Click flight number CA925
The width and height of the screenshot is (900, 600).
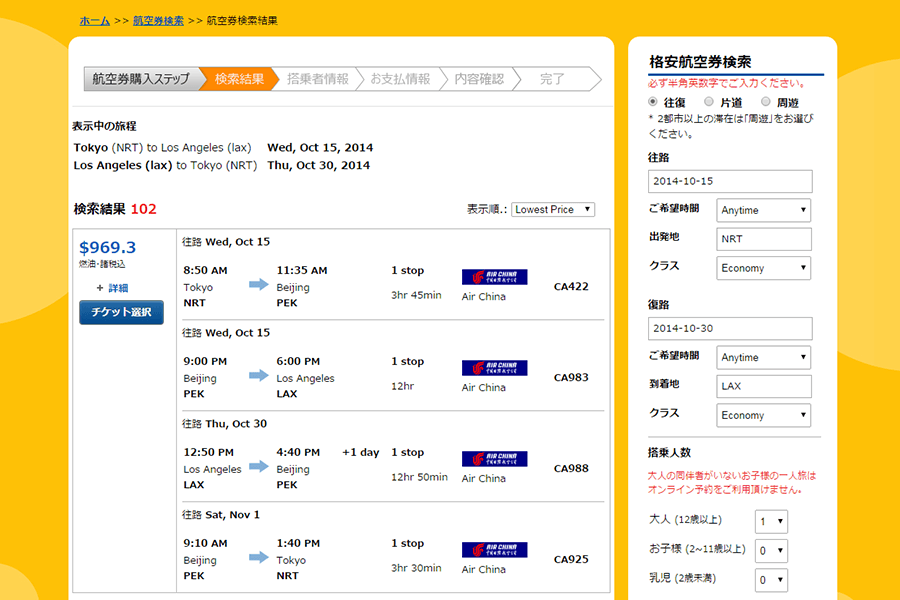[571, 559]
